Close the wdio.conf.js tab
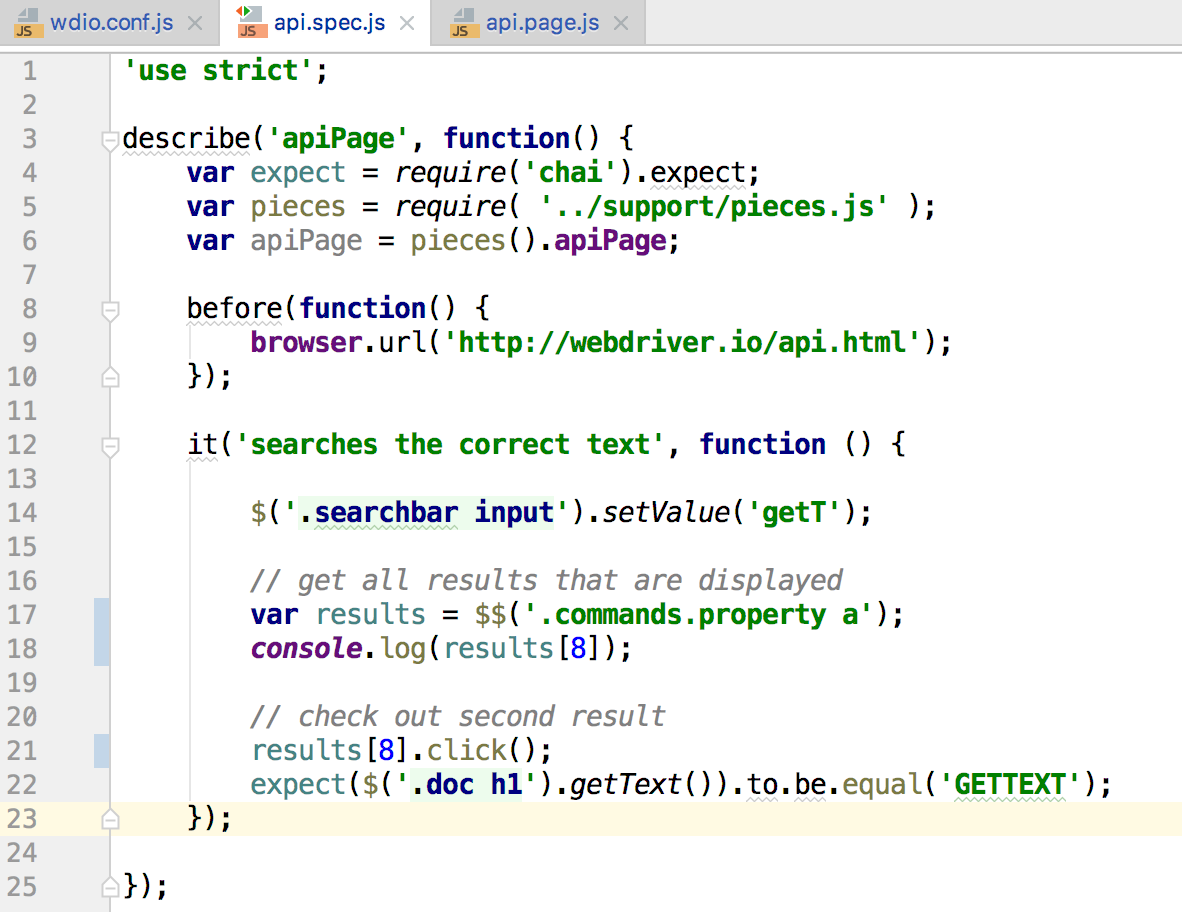The image size is (1182, 912). coord(194,23)
